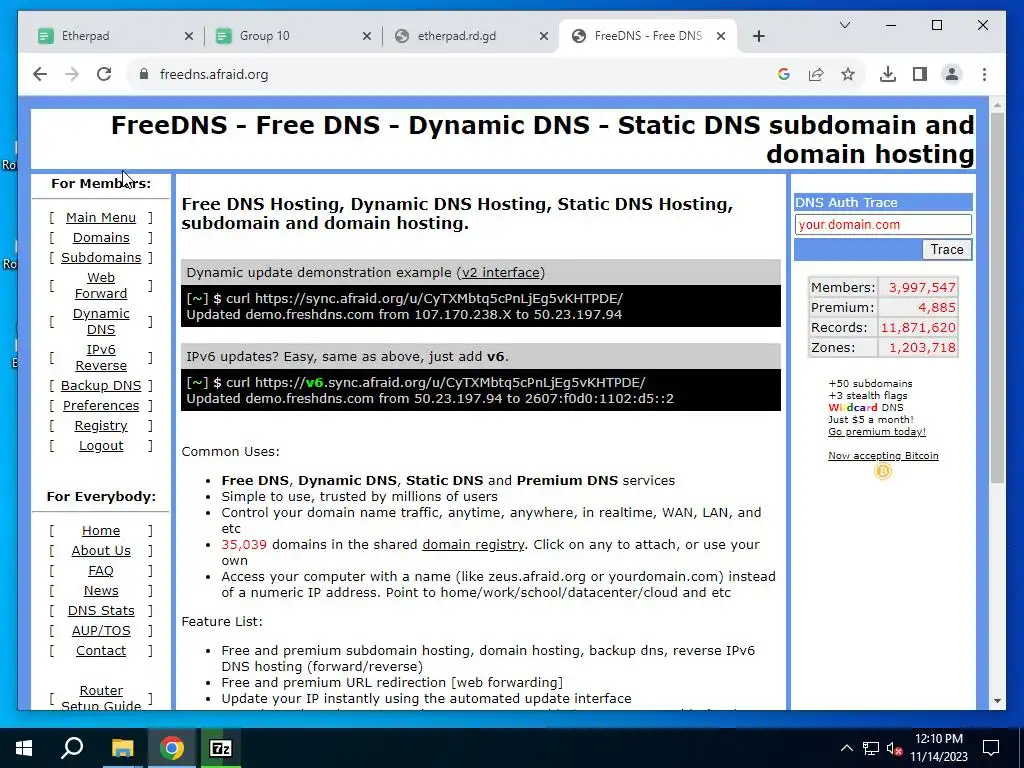Open the Preferences link
1024x768 pixels.
[101, 406]
